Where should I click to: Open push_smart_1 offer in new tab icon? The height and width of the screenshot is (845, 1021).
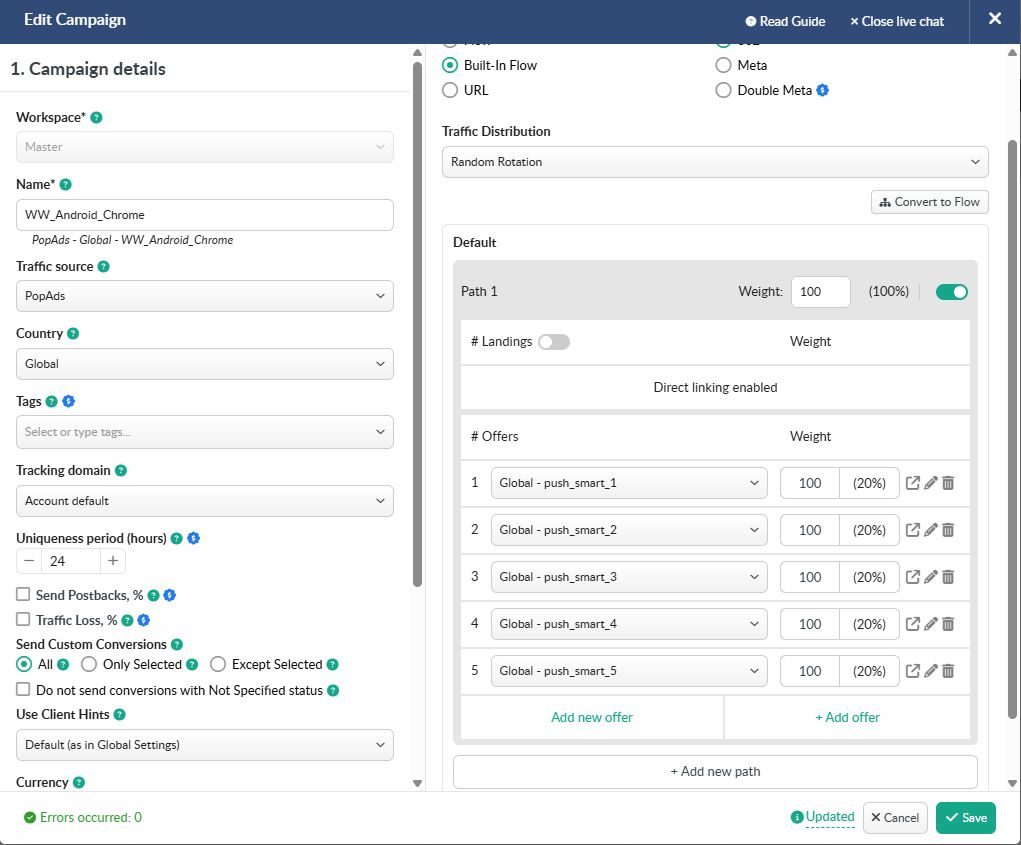[913, 483]
